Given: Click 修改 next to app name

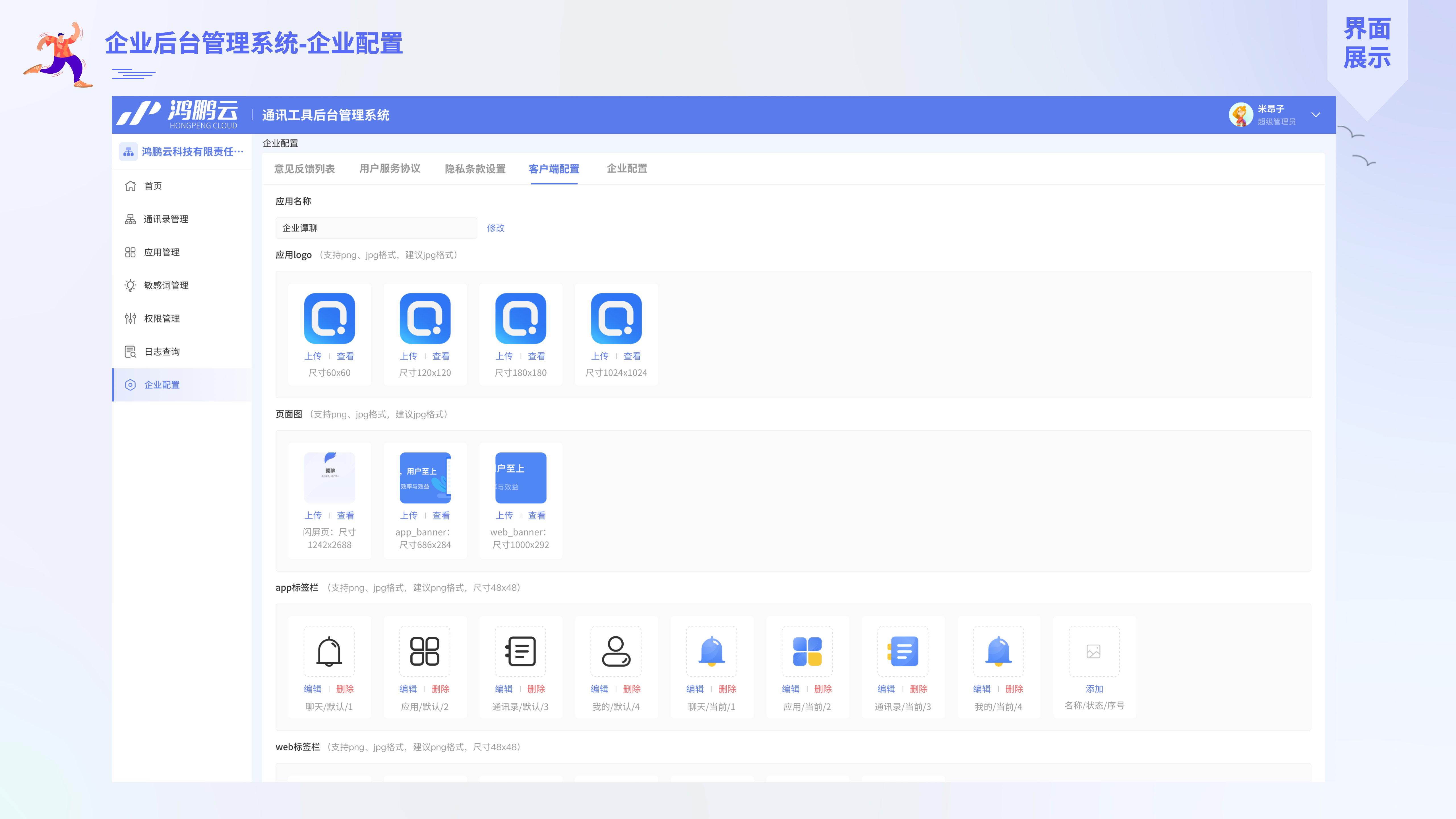Looking at the screenshot, I should (x=496, y=228).
